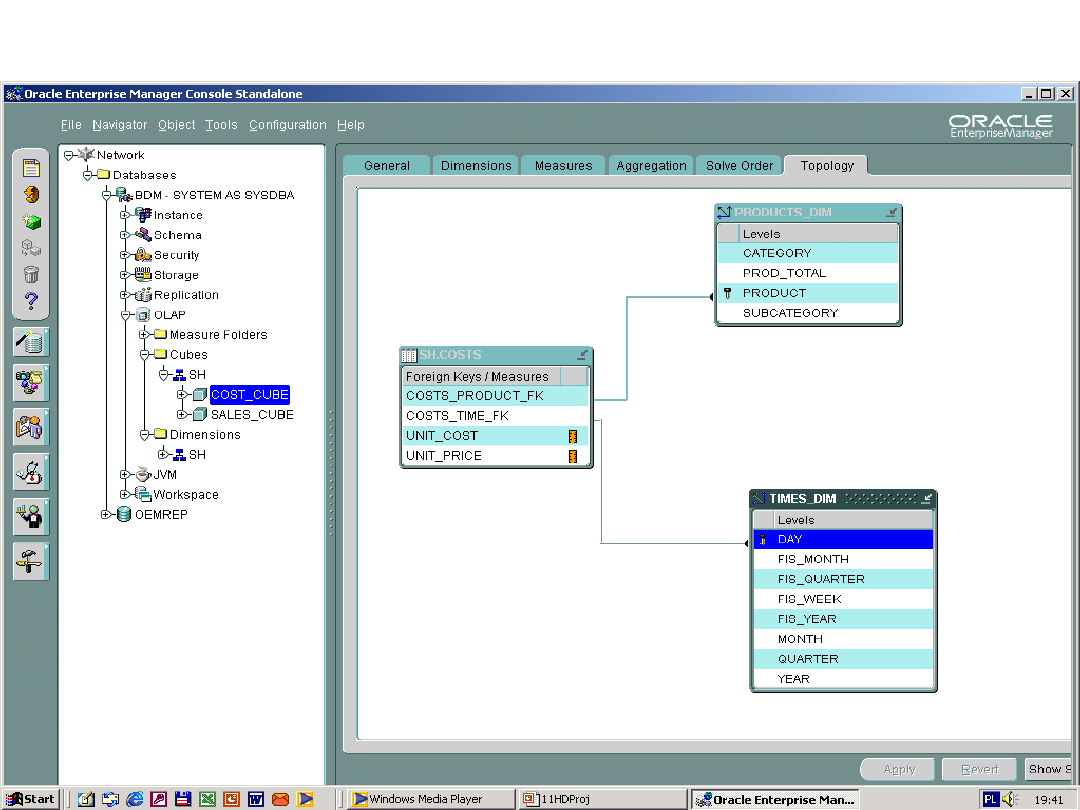Screen dimensions: 1080x810
Task: Click the Windows Start button
Action: 31,799
